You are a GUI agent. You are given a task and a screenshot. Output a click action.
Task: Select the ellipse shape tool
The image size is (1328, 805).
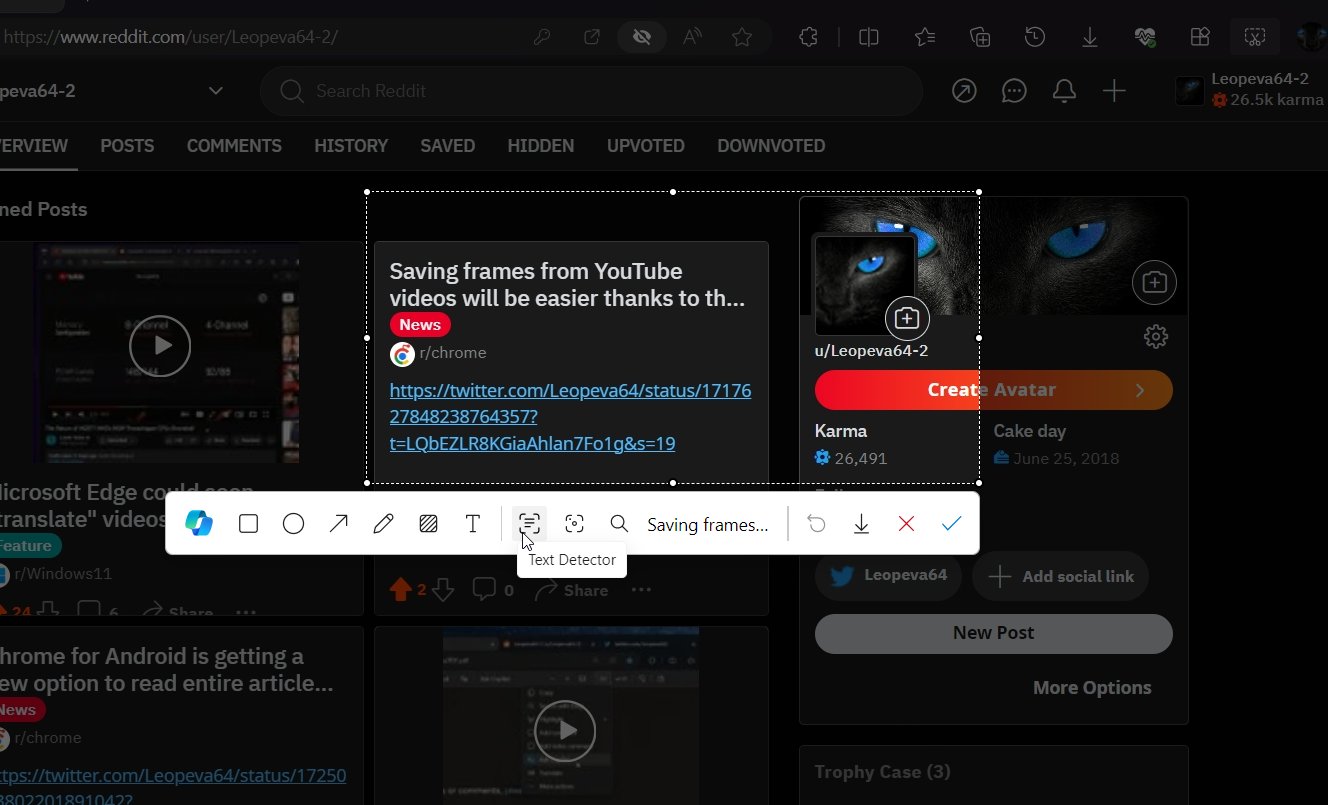(293, 523)
